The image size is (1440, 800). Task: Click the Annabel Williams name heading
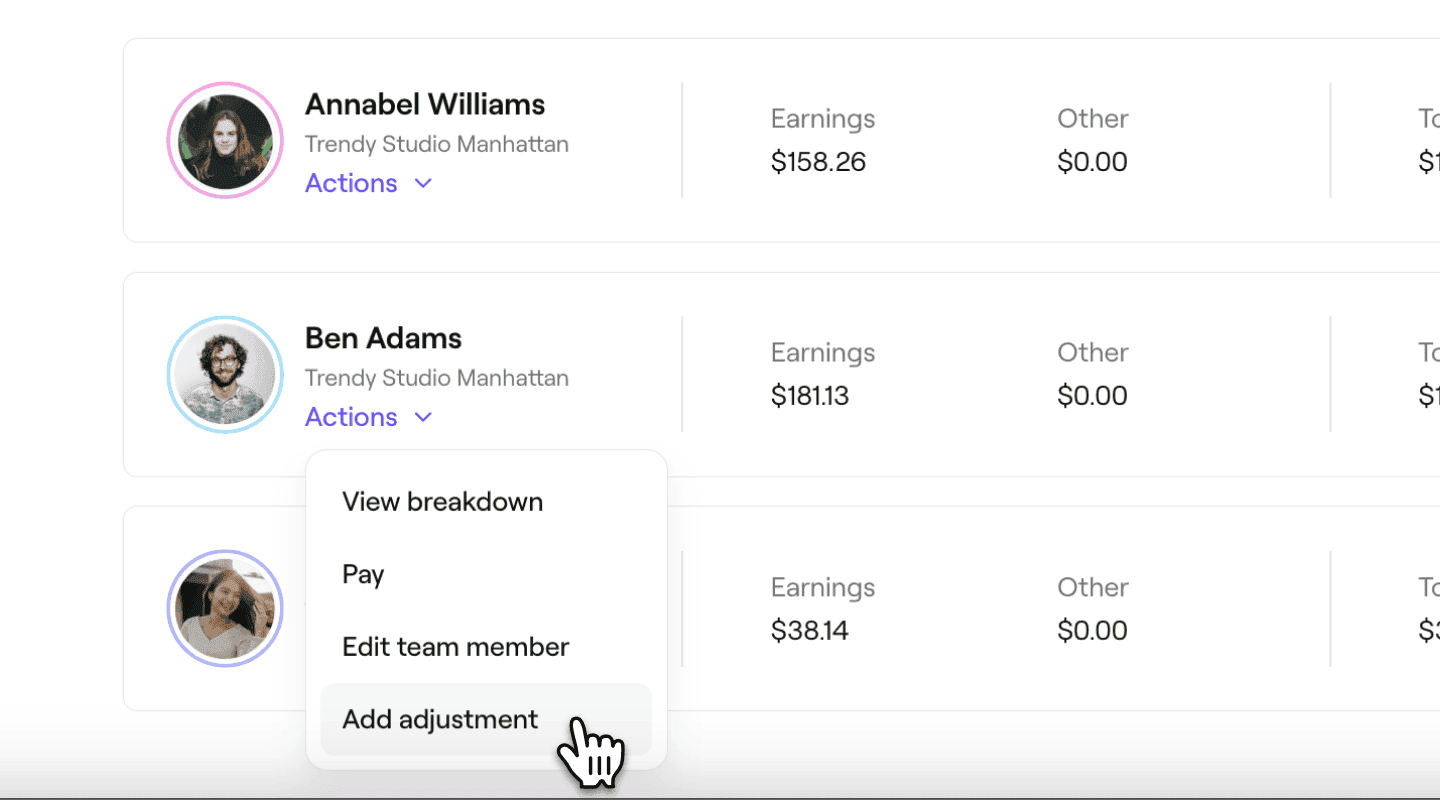coord(425,104)
